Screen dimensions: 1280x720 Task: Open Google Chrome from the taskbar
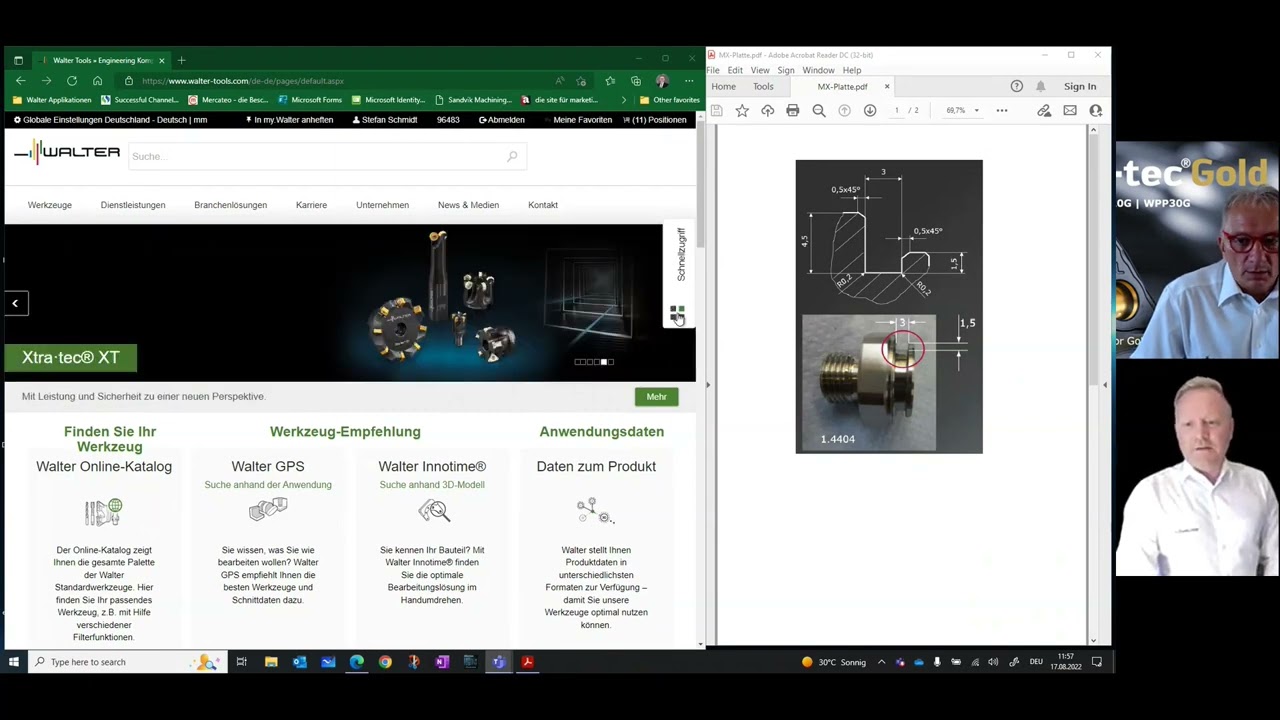[x=385, y=662]
